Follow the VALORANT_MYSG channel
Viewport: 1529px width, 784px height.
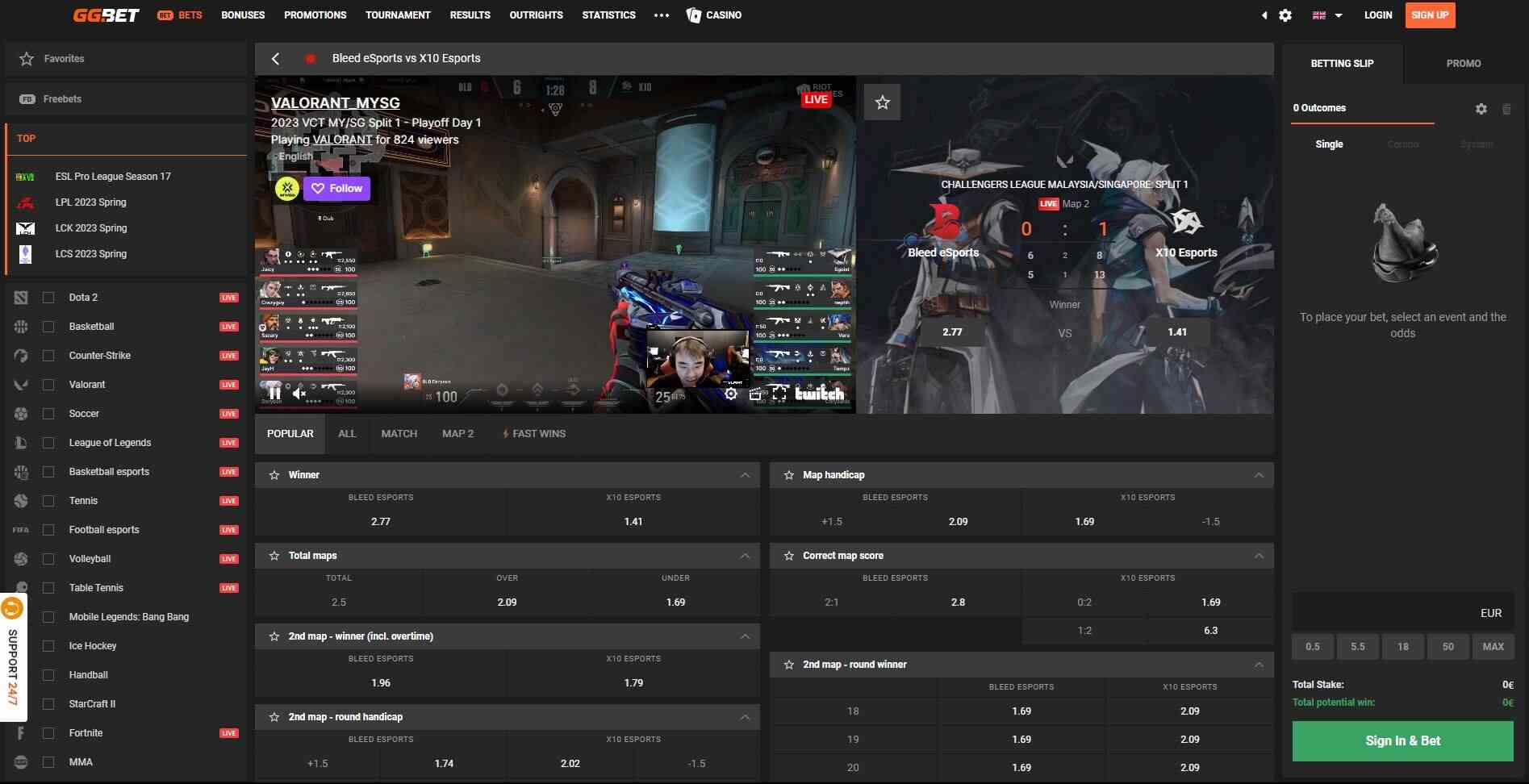[x=337, y=189]
